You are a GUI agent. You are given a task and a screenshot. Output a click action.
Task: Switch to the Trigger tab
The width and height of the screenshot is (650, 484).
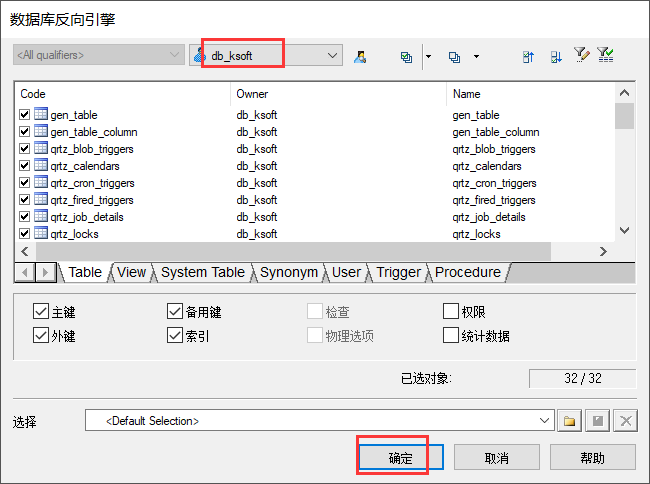pyautogui.click(x=398, y=272)
